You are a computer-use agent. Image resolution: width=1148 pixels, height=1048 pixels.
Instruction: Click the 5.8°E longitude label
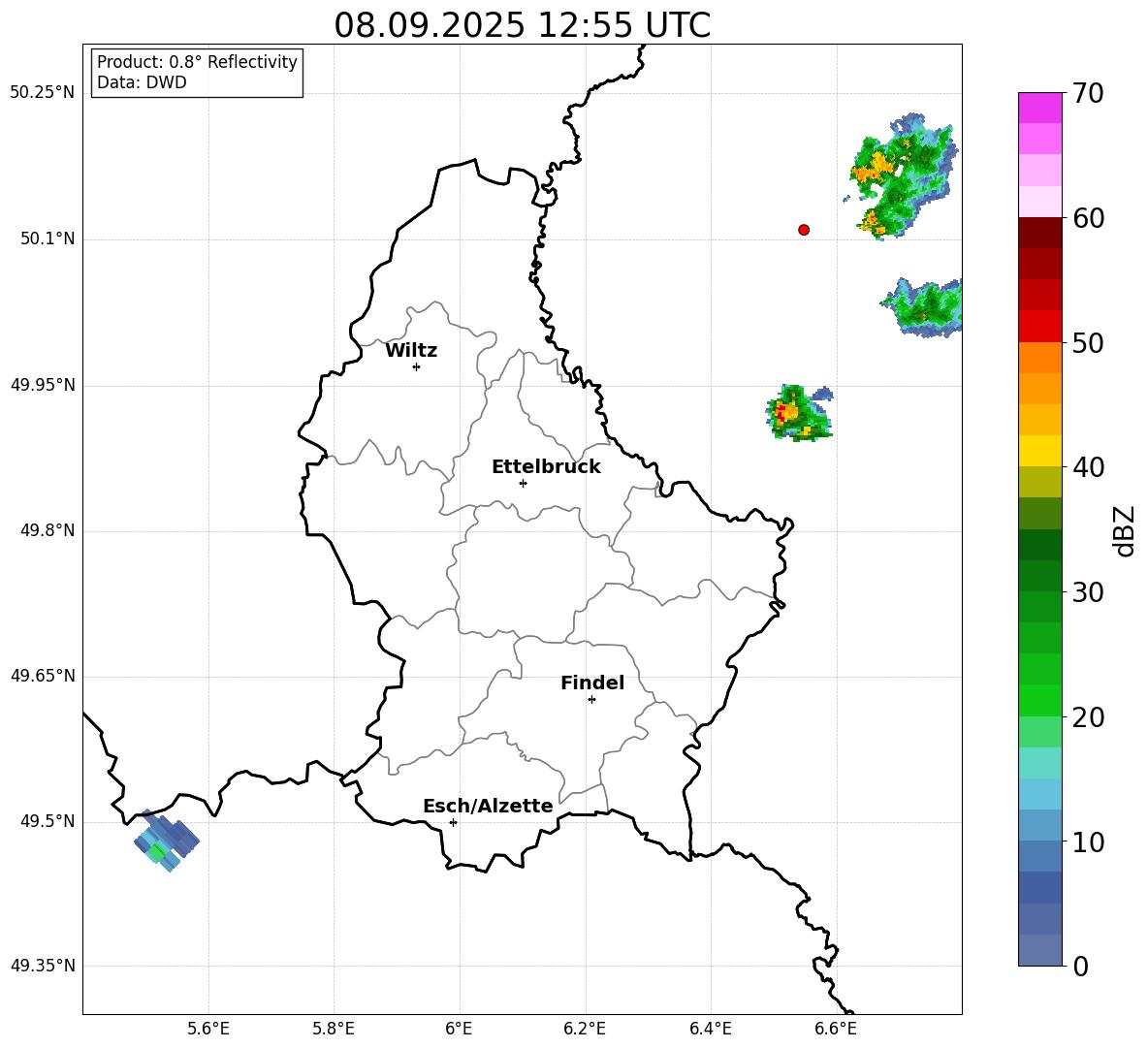[x=334, y=1029]
